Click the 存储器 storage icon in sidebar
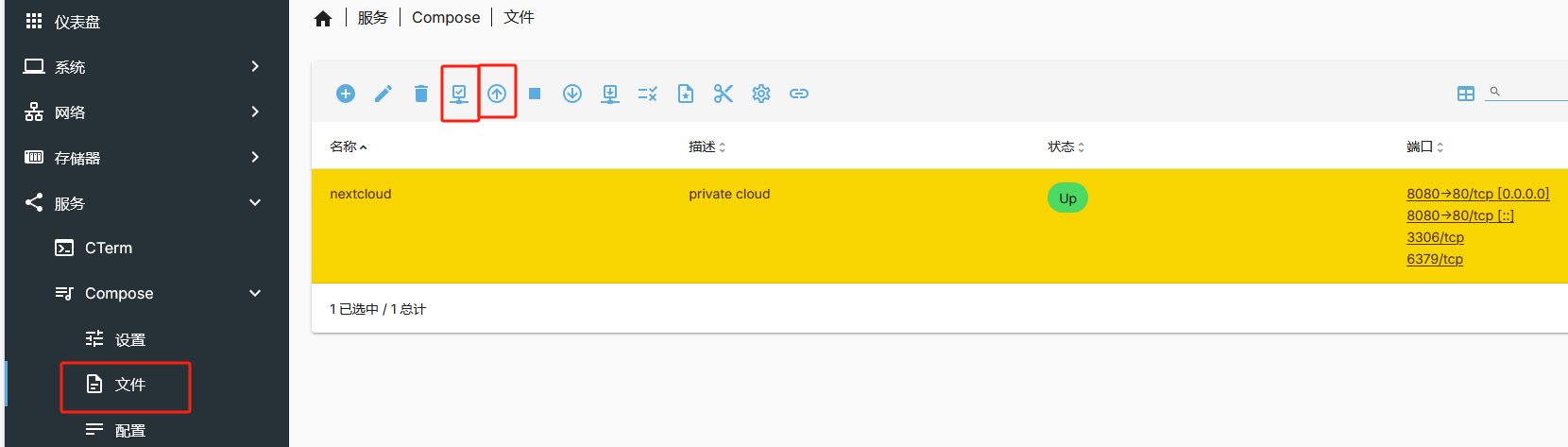 (x=34, y=157)
